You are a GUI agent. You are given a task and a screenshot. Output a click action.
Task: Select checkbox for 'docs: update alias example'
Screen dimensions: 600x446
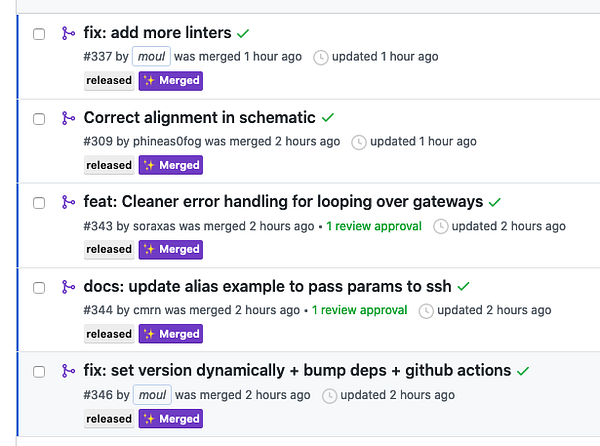pos(39,287)
